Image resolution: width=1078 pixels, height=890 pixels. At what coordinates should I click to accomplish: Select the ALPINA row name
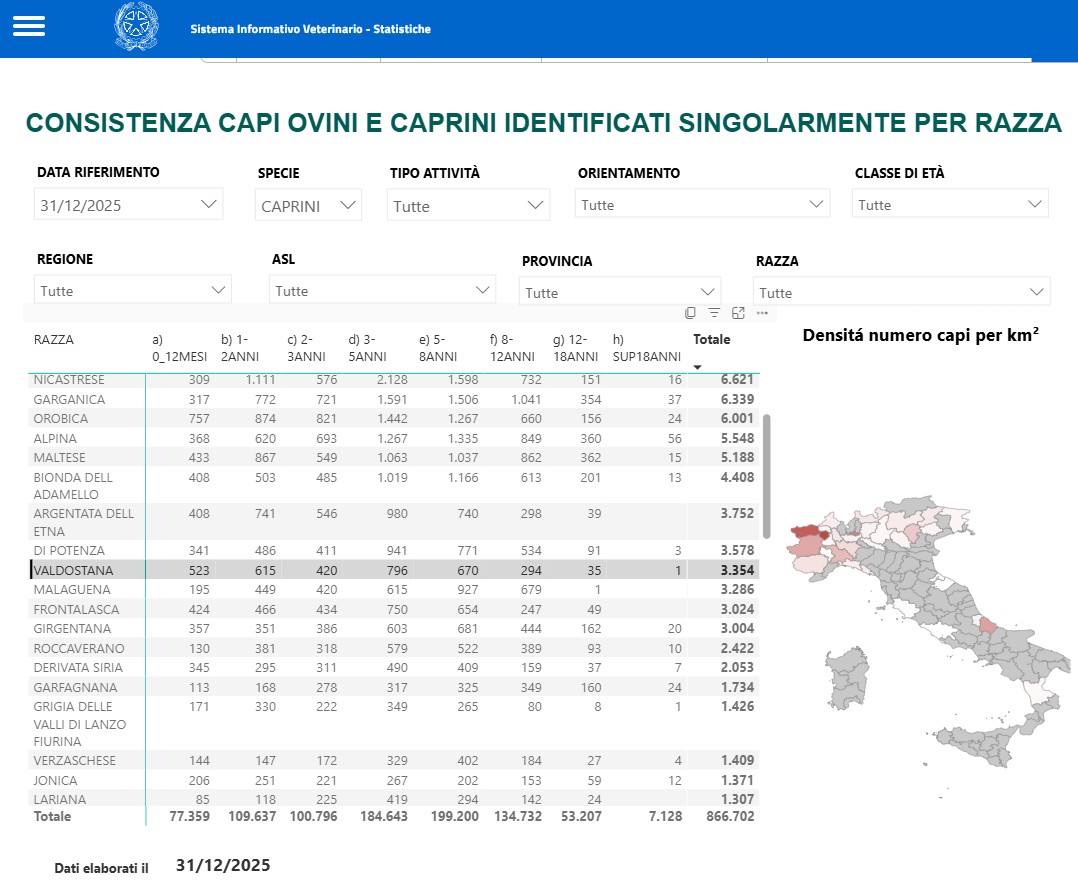pos(55,438)
